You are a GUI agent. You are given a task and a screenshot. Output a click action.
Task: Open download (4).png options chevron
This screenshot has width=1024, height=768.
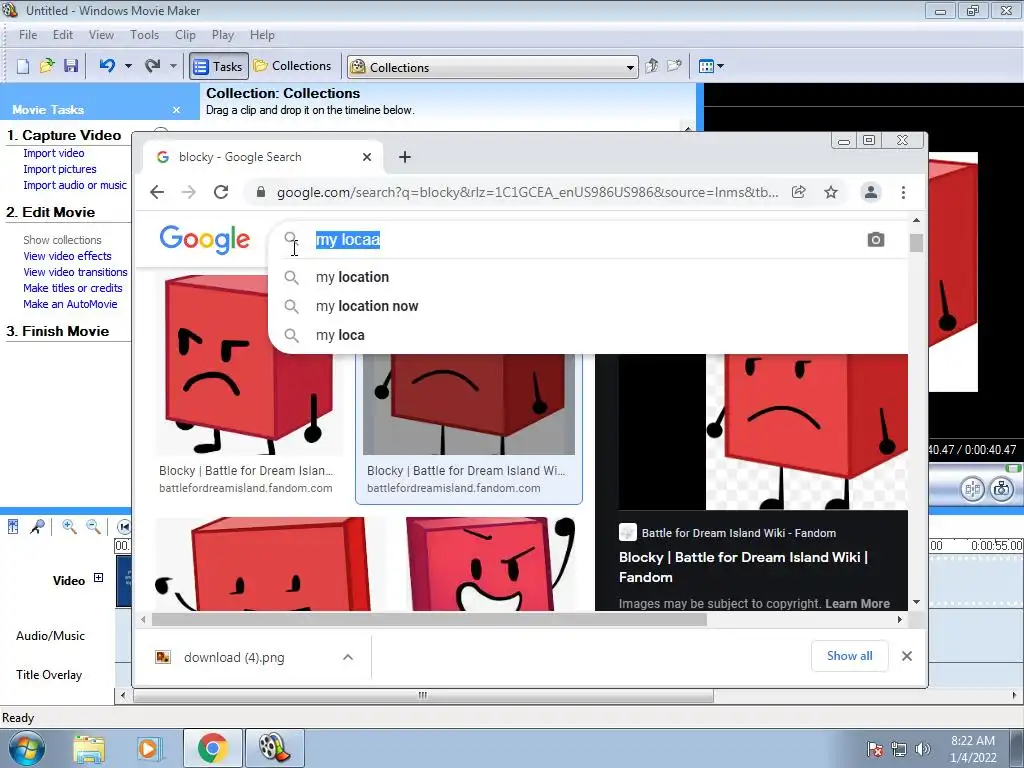pos(348,657)
